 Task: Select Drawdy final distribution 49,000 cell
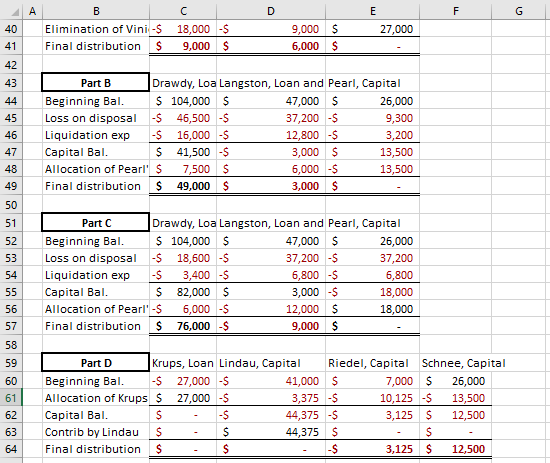pos(183,186)
